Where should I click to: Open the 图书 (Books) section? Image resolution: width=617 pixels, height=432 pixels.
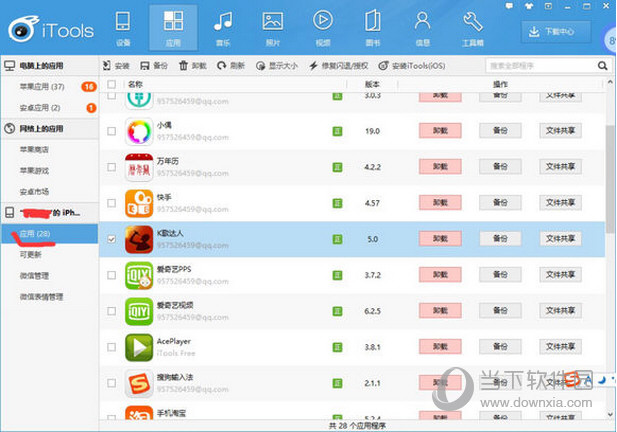pyautogui.click(x=373, y=28)
